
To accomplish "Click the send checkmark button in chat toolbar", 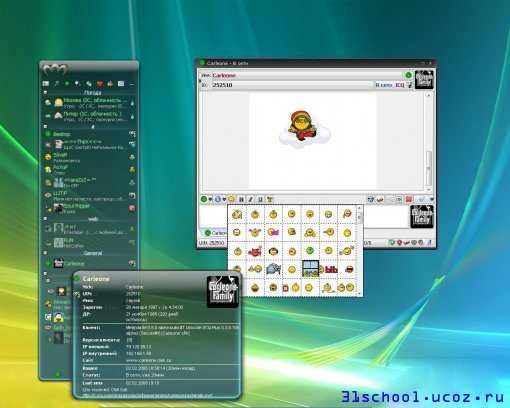I will [x=422, y=199].
